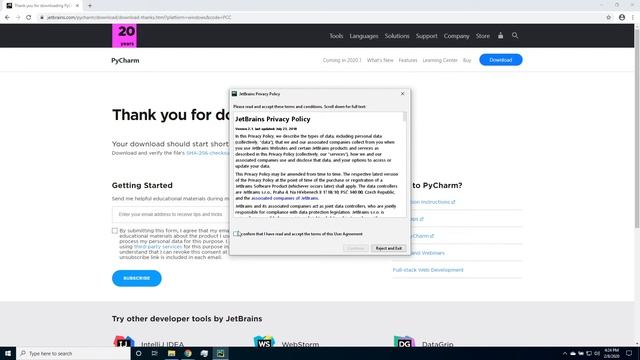This screenshot has width=640, height=360.
Task: Click the DataGrip product logo
Action: coord(404,342)
